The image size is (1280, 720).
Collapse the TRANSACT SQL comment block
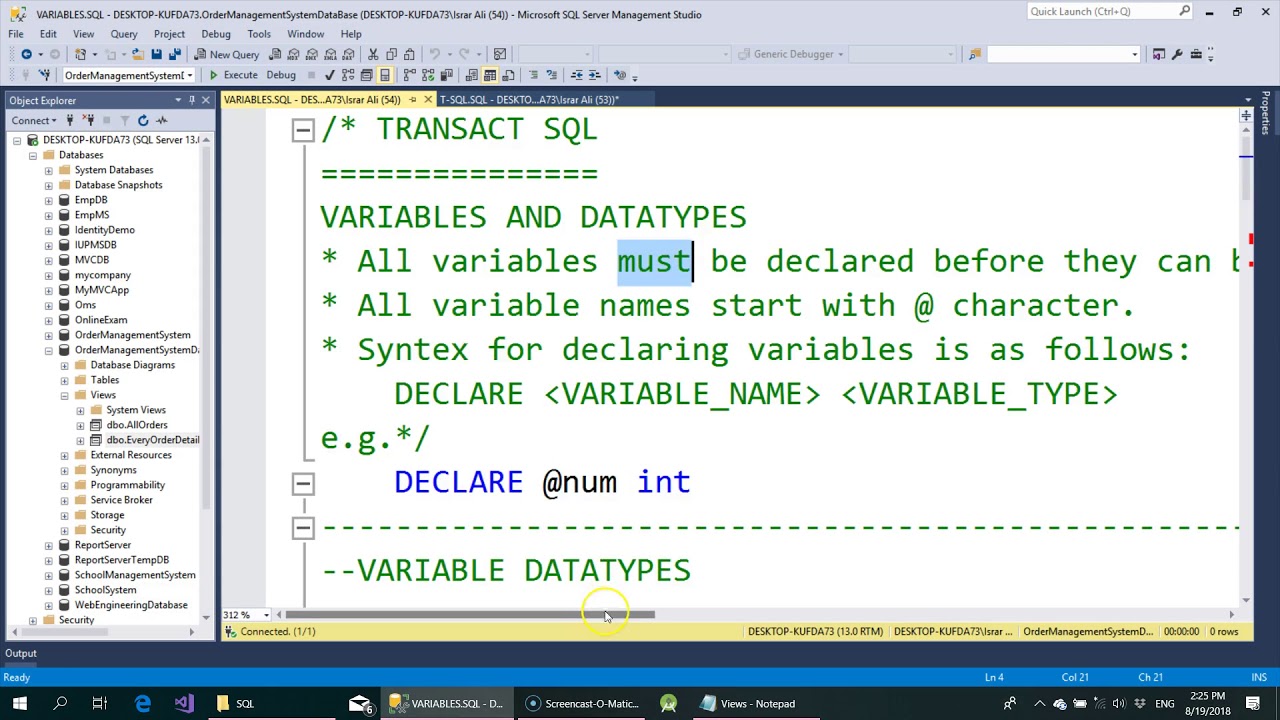tap(302, 130)
